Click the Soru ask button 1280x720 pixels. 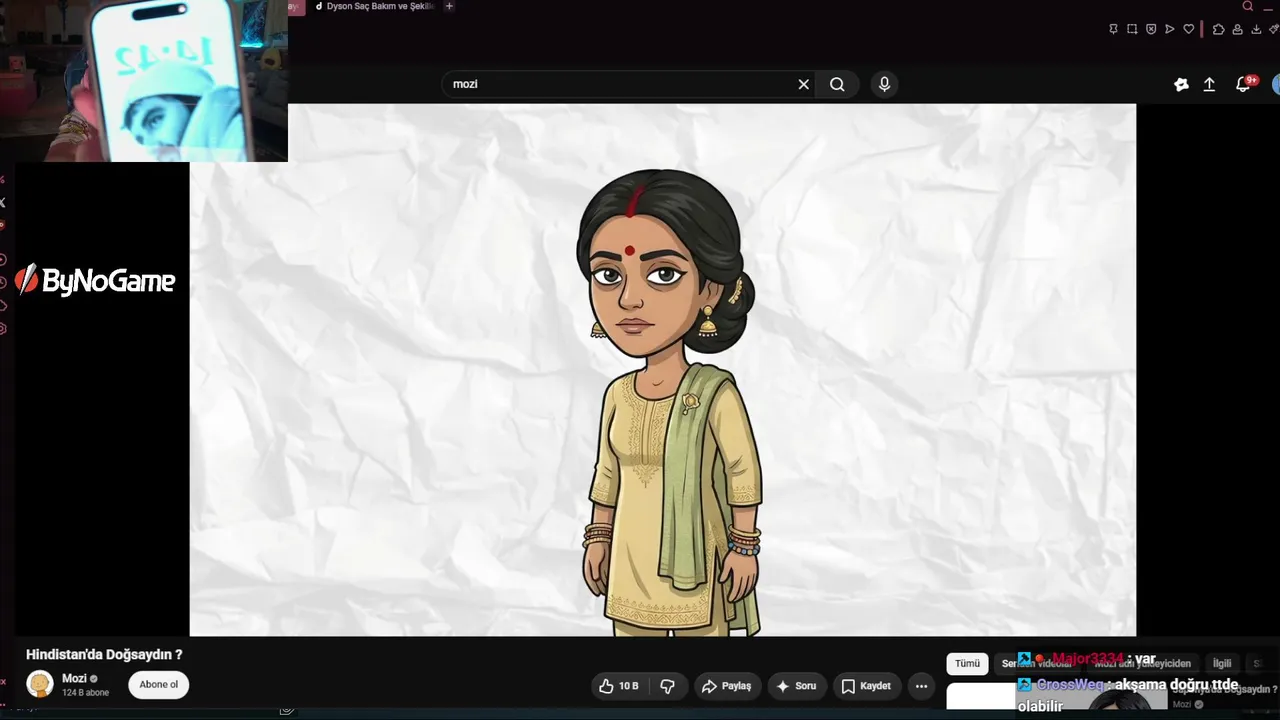[x=796, y=686]
